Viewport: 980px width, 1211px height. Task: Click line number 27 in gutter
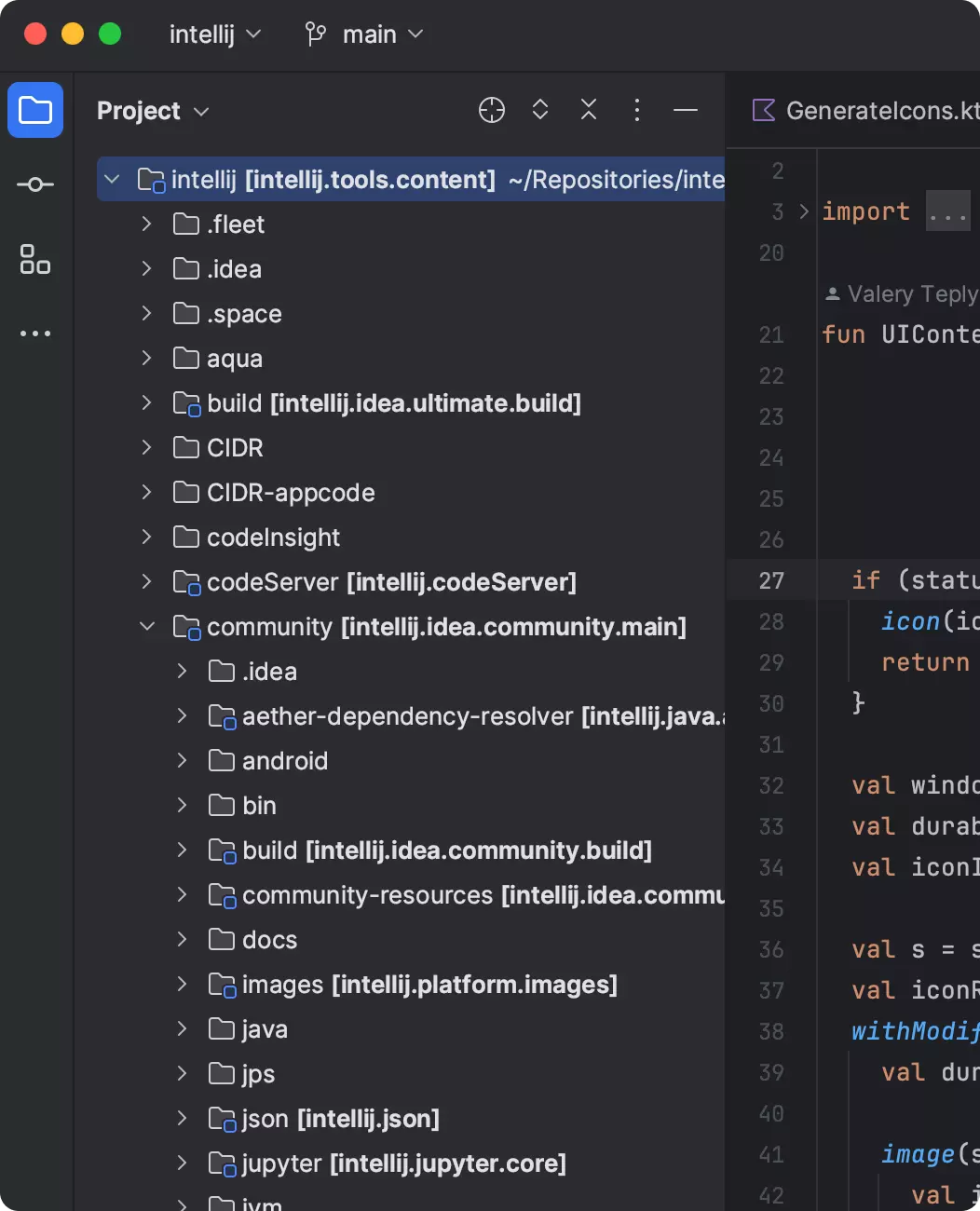click(771, 580)
